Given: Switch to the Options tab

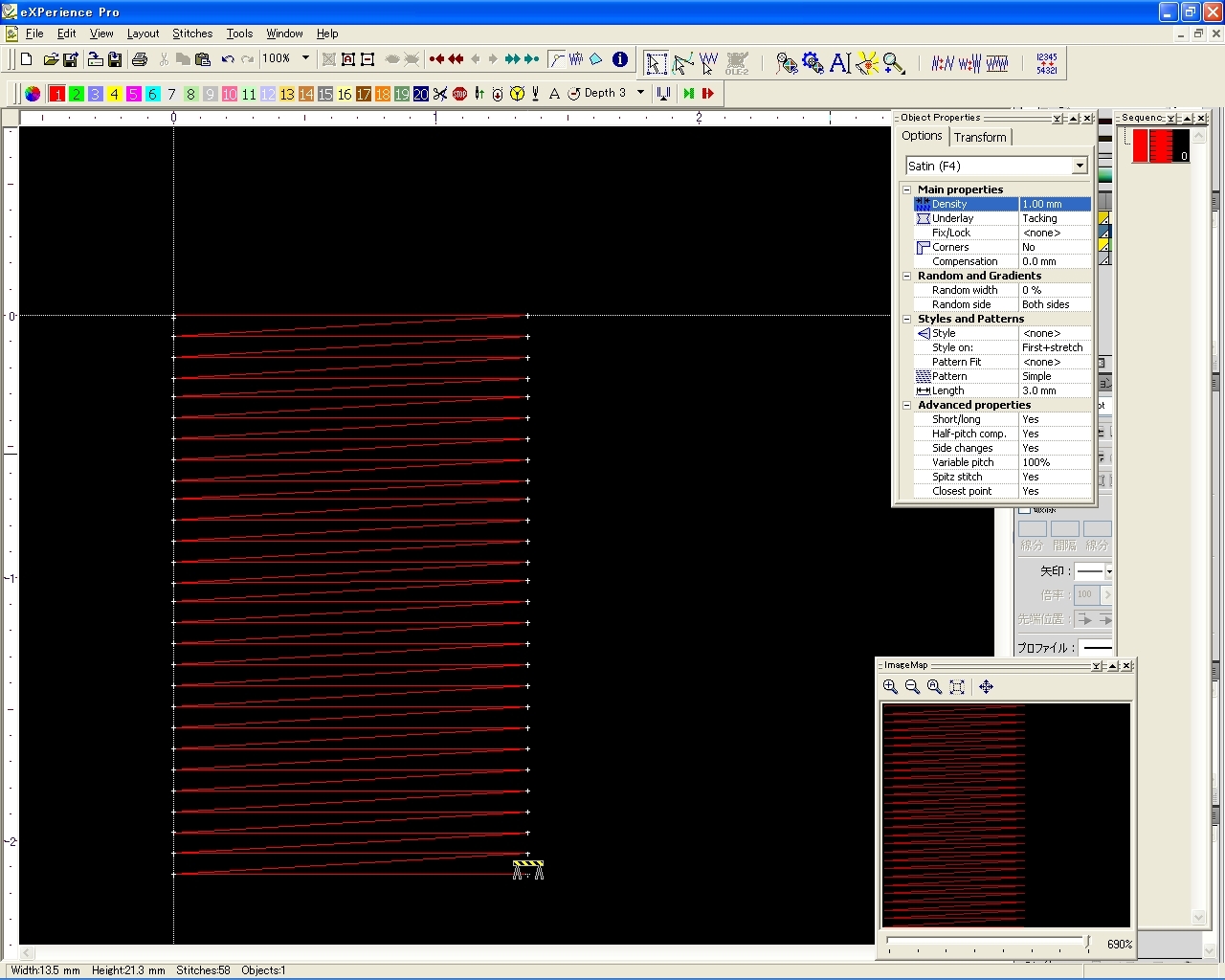Looking at the screenshot, I should [922, 136].
